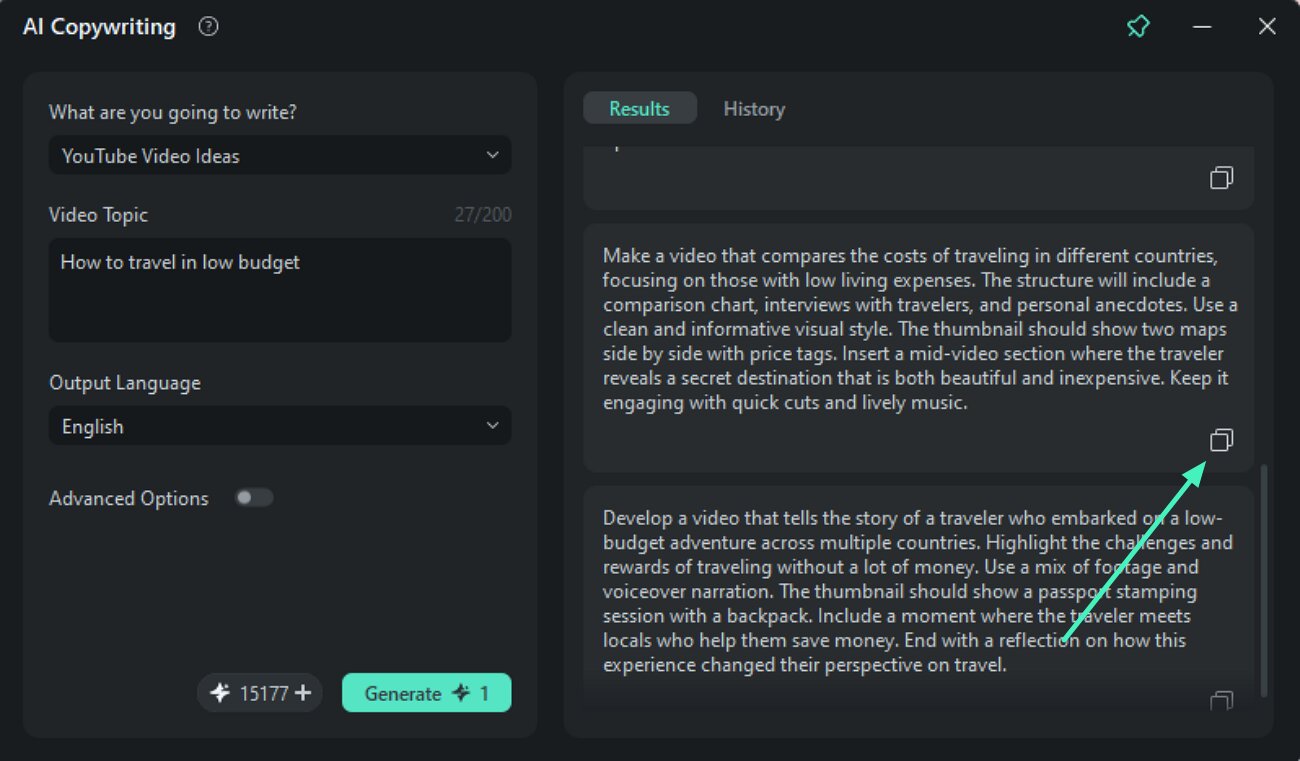Minimize the AI Copywriting window
1300x761 pixels.
coord(1203,27)
